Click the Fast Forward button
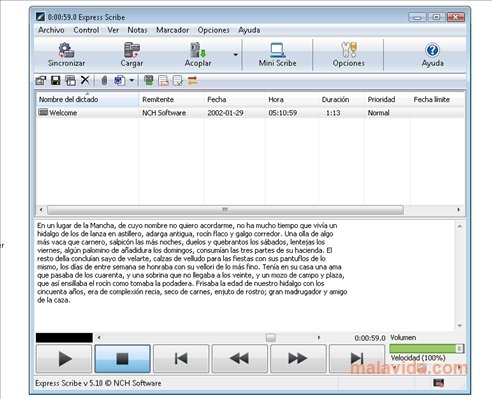Viewport: 492px width, 399px height. [x=298, y=359]
